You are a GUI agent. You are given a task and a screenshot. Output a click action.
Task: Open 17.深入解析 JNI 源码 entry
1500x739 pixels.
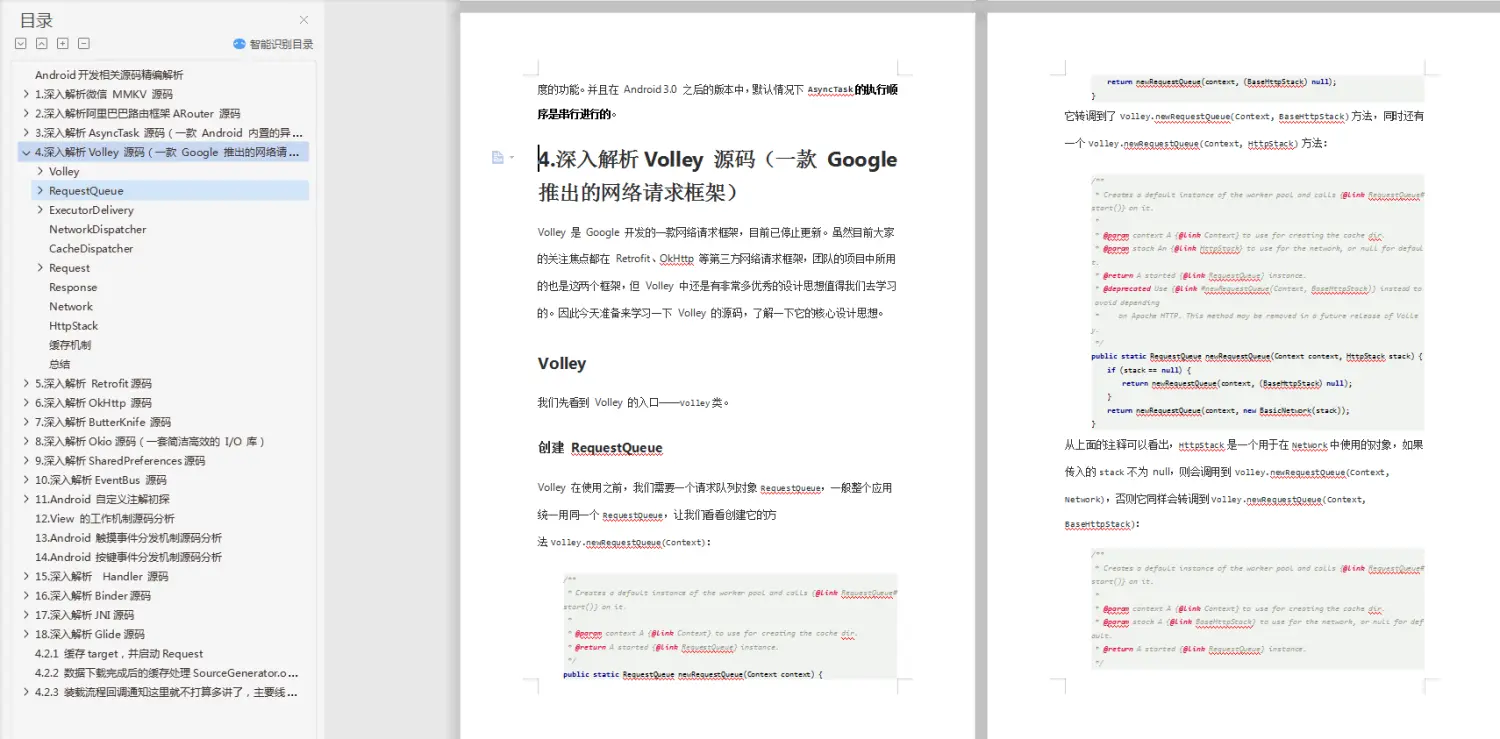click(85, 615)
